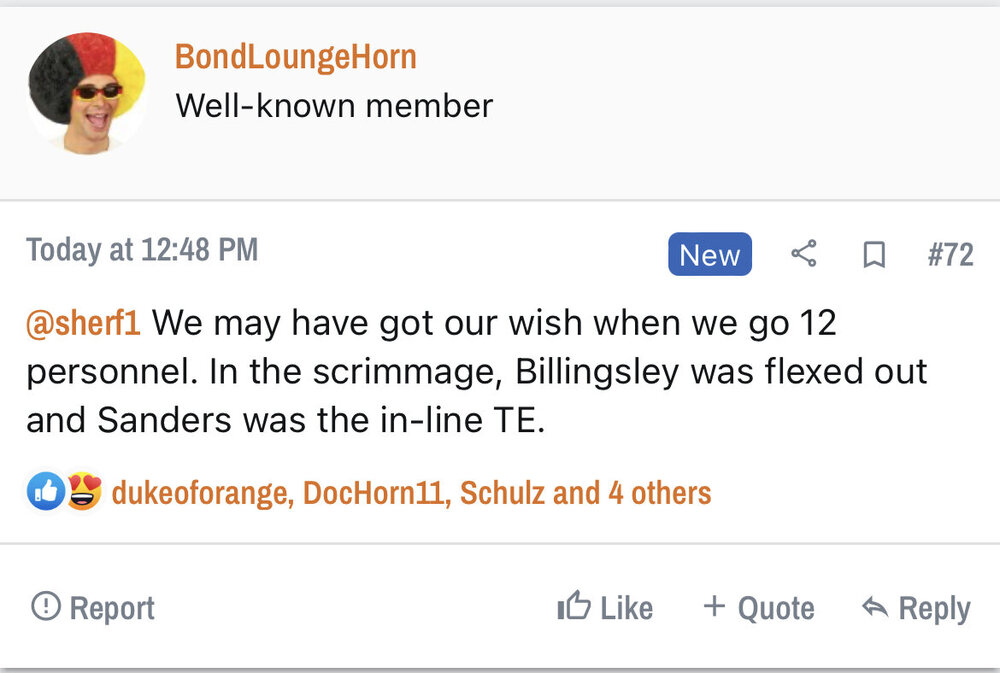The image size is (1000, 673).
Task: Add post to multi-quote with + Quote
Action: tap(759, 608)
